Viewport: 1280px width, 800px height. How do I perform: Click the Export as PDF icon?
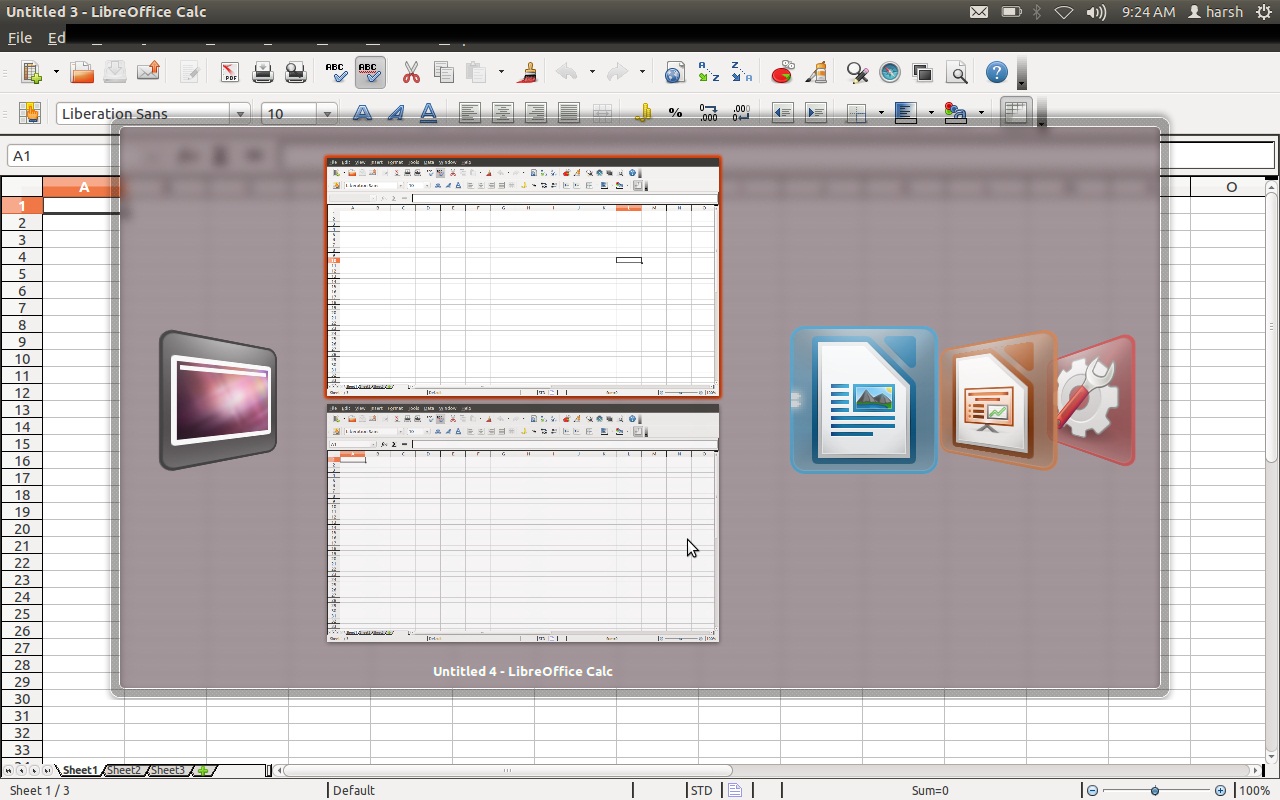230,72
